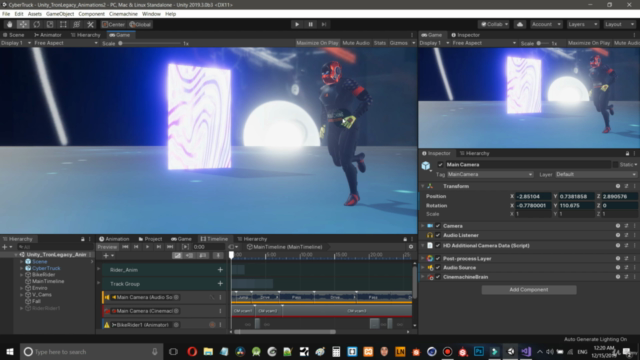Open the Layer Default dropdown
The height and width of the screenshot is (360, 640).
coord(596,175)
